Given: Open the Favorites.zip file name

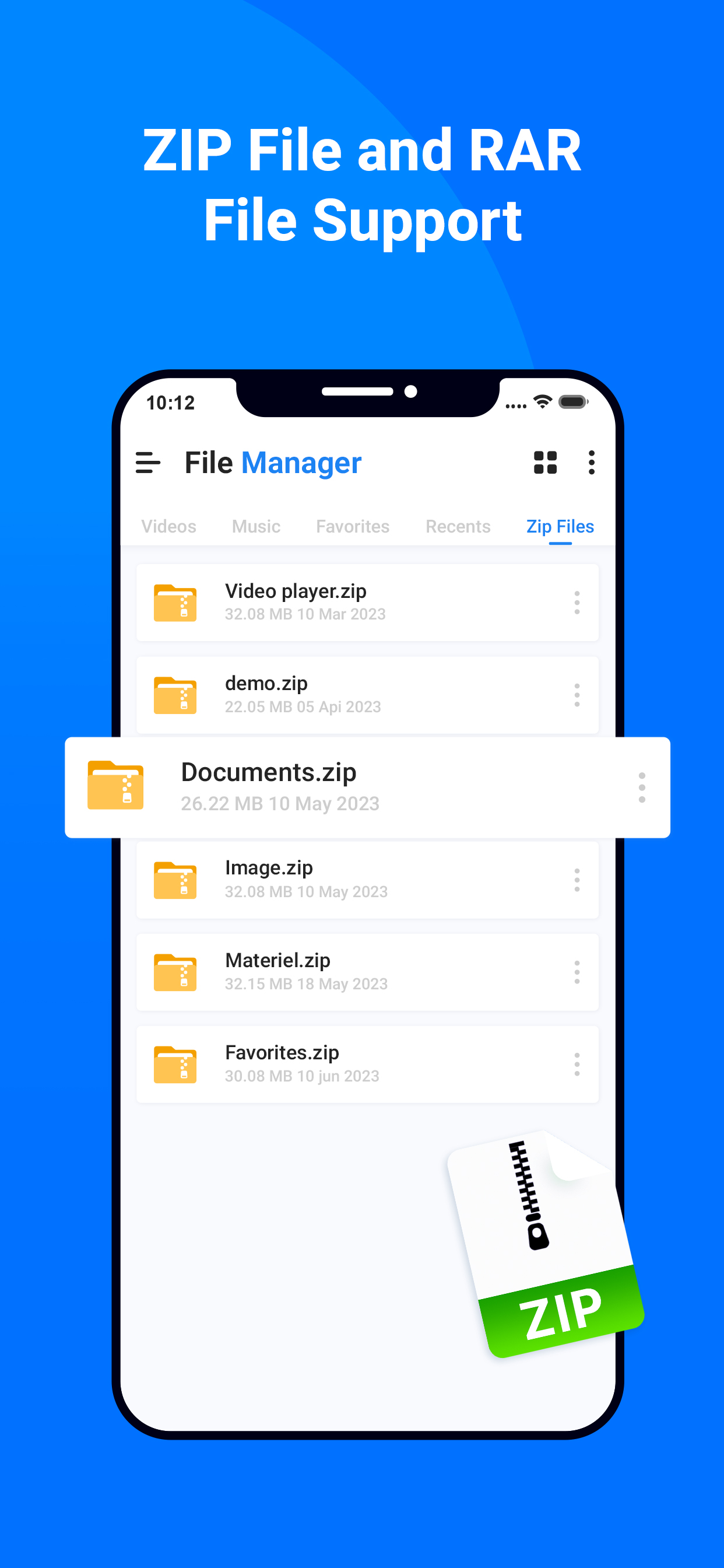Looking at the screenshot, I should (282, 1053).
